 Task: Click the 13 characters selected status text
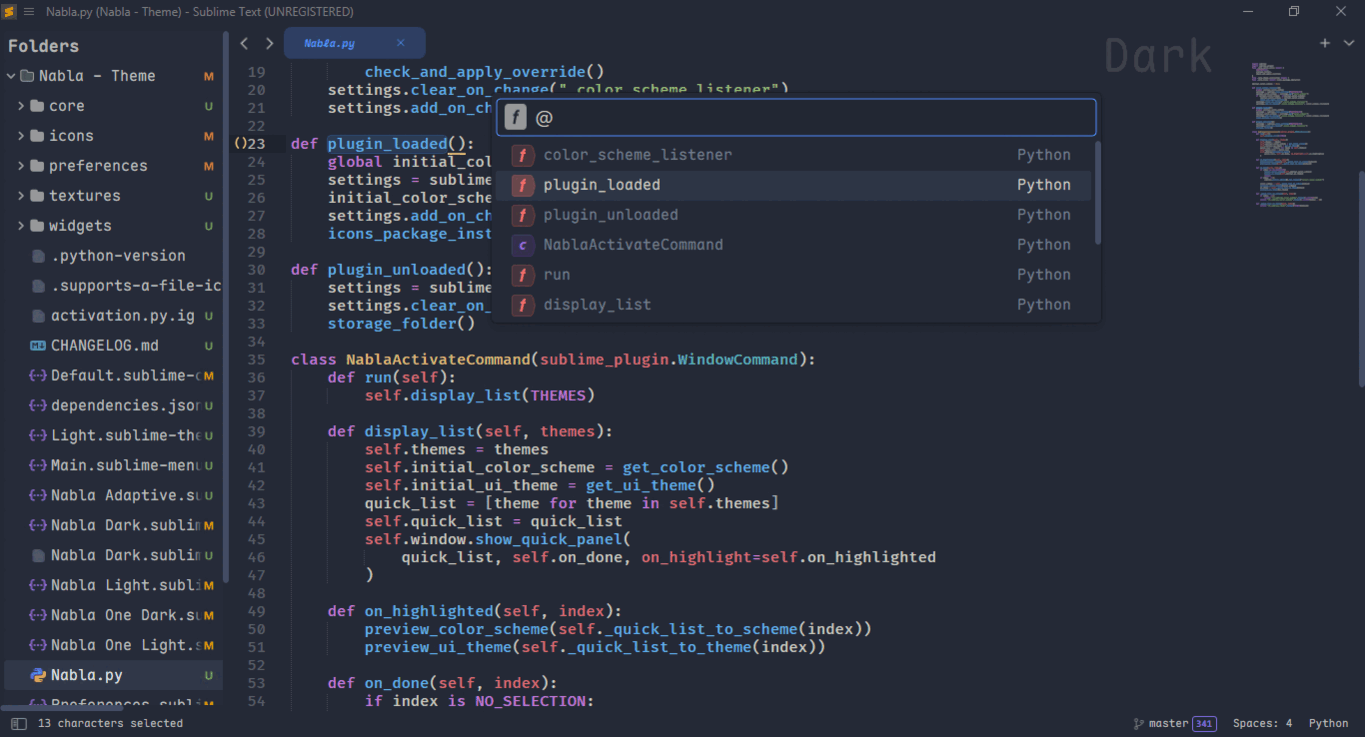[110, 723]
